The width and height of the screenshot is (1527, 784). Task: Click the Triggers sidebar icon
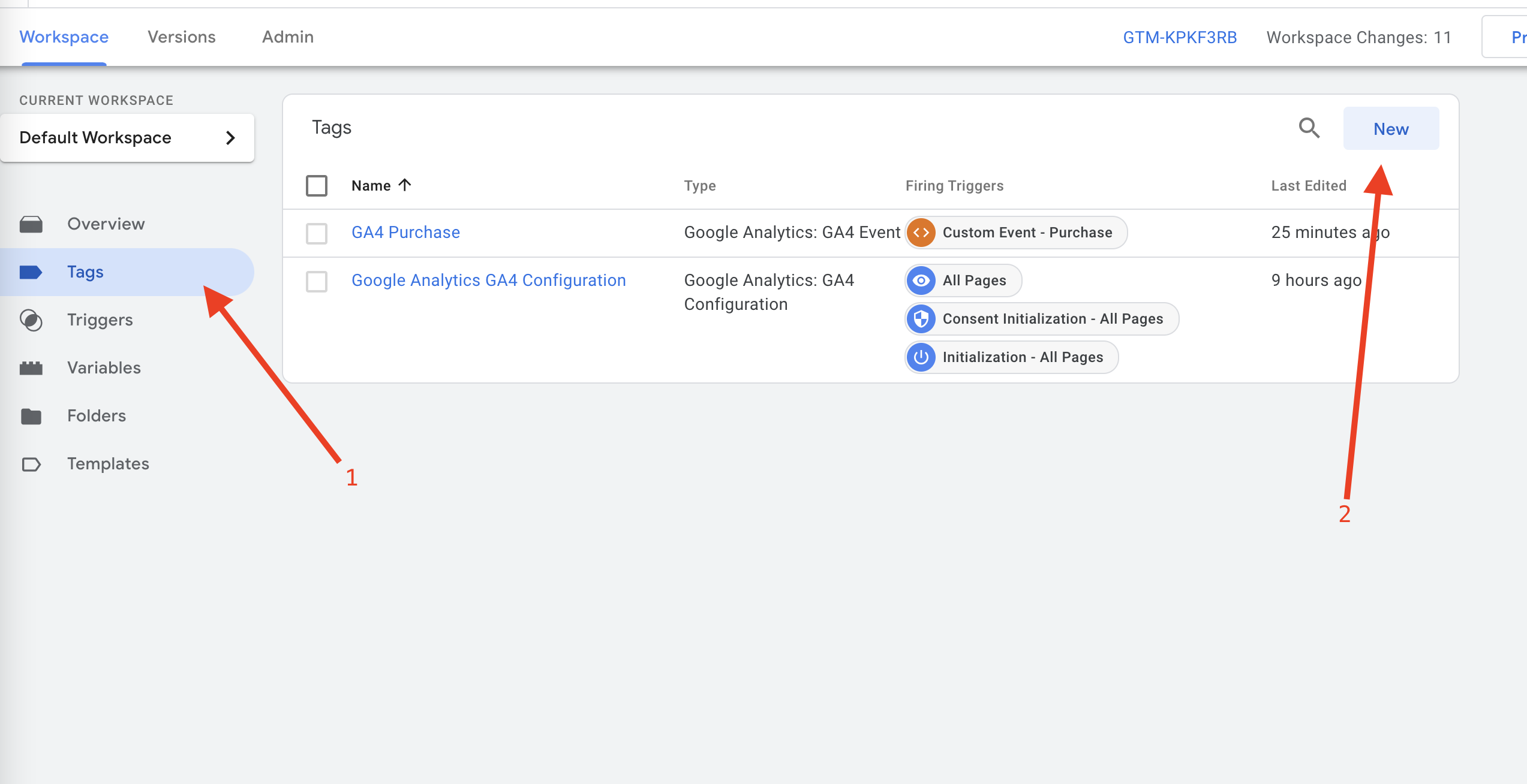click(x=31, y=320)
